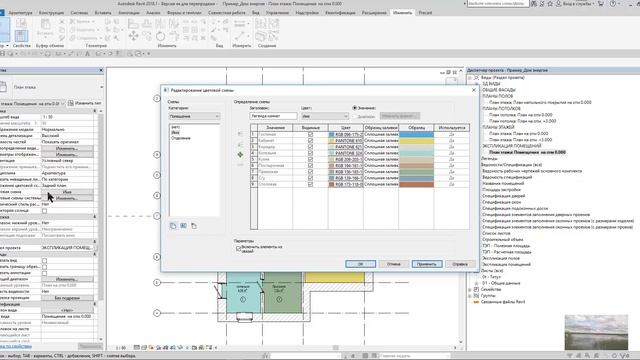Select the Rotate tool in Изменить panel
Screen dimensions: 640x360
click(x=160, y=36)
